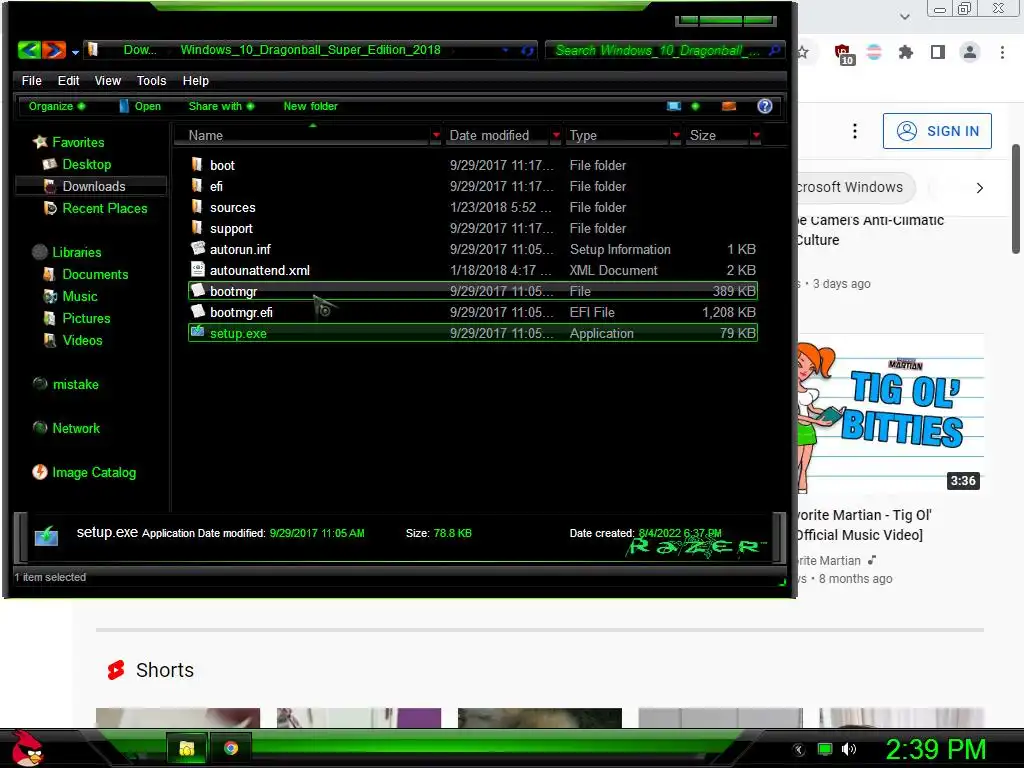Screen dimensions: 1024x768
Task: Expand address bar history dropdown
Action: [505, 50]
